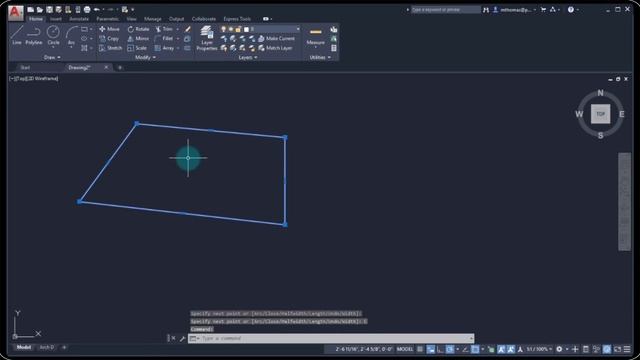Choose the Rotate command
This screenshot has height=360, width=640.
[138, 29]
